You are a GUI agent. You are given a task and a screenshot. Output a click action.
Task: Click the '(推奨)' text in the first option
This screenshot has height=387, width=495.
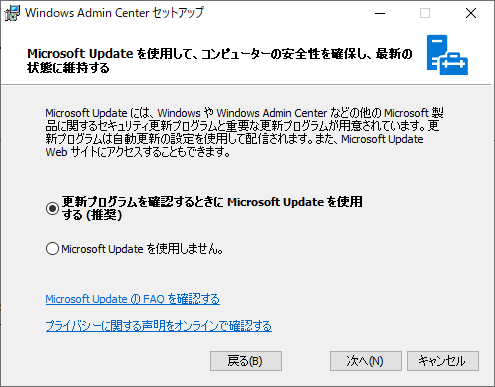coord(104,215)
